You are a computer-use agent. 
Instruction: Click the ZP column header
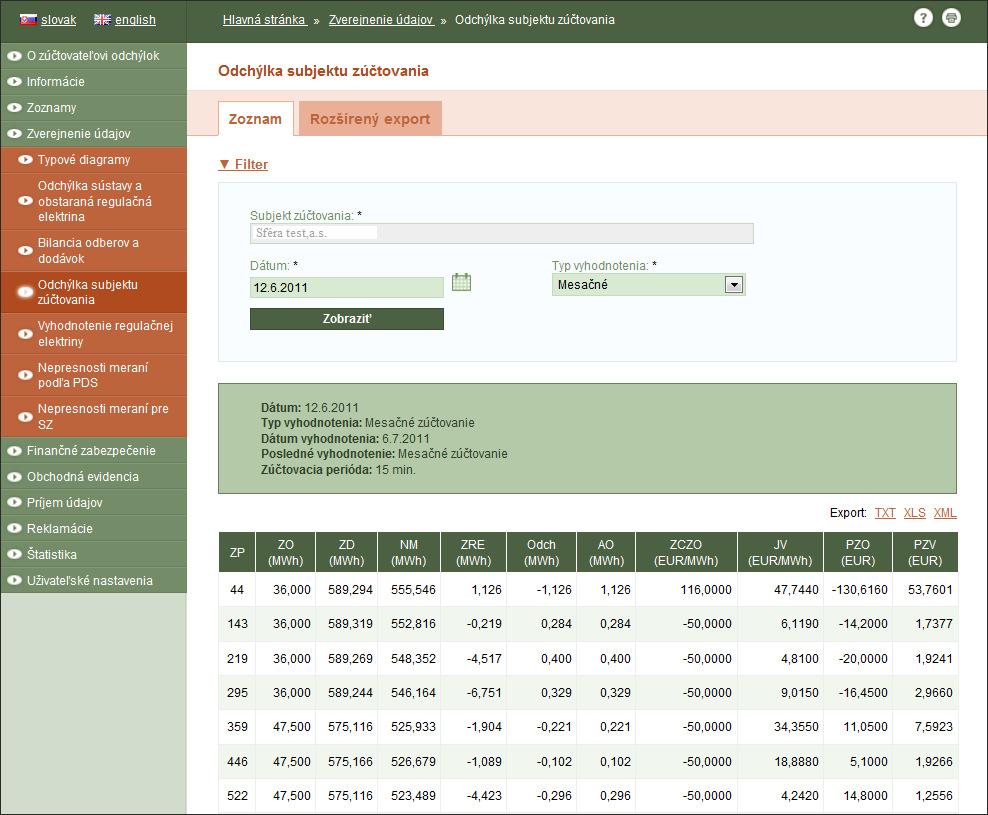coord(237,552)
